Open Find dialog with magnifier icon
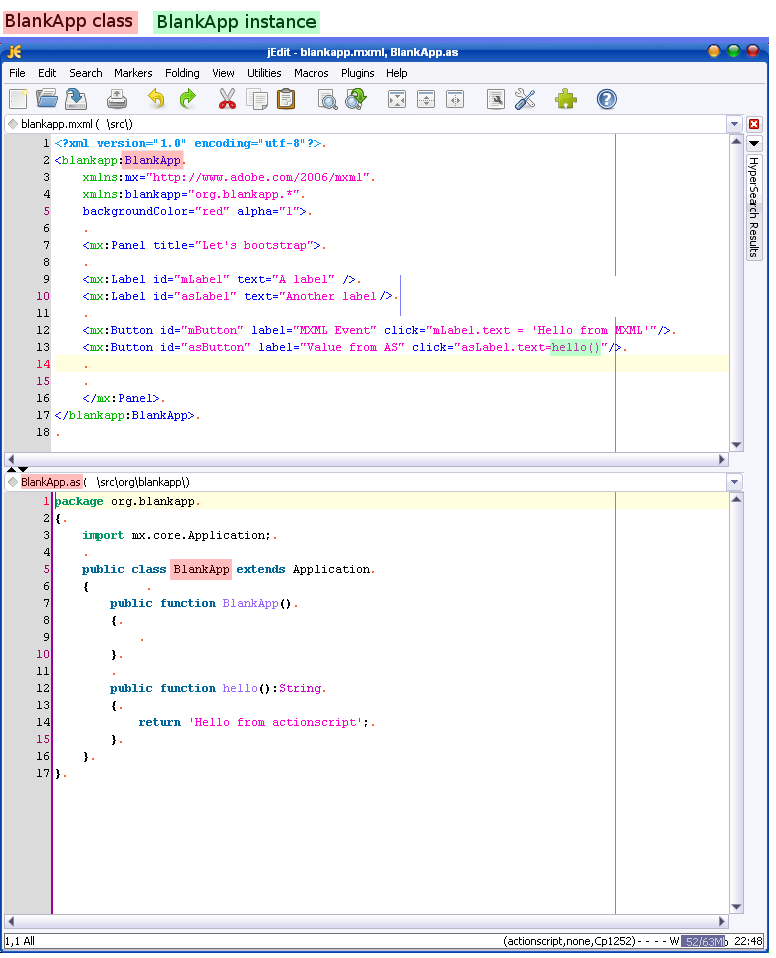 click(x=327, y=99)
